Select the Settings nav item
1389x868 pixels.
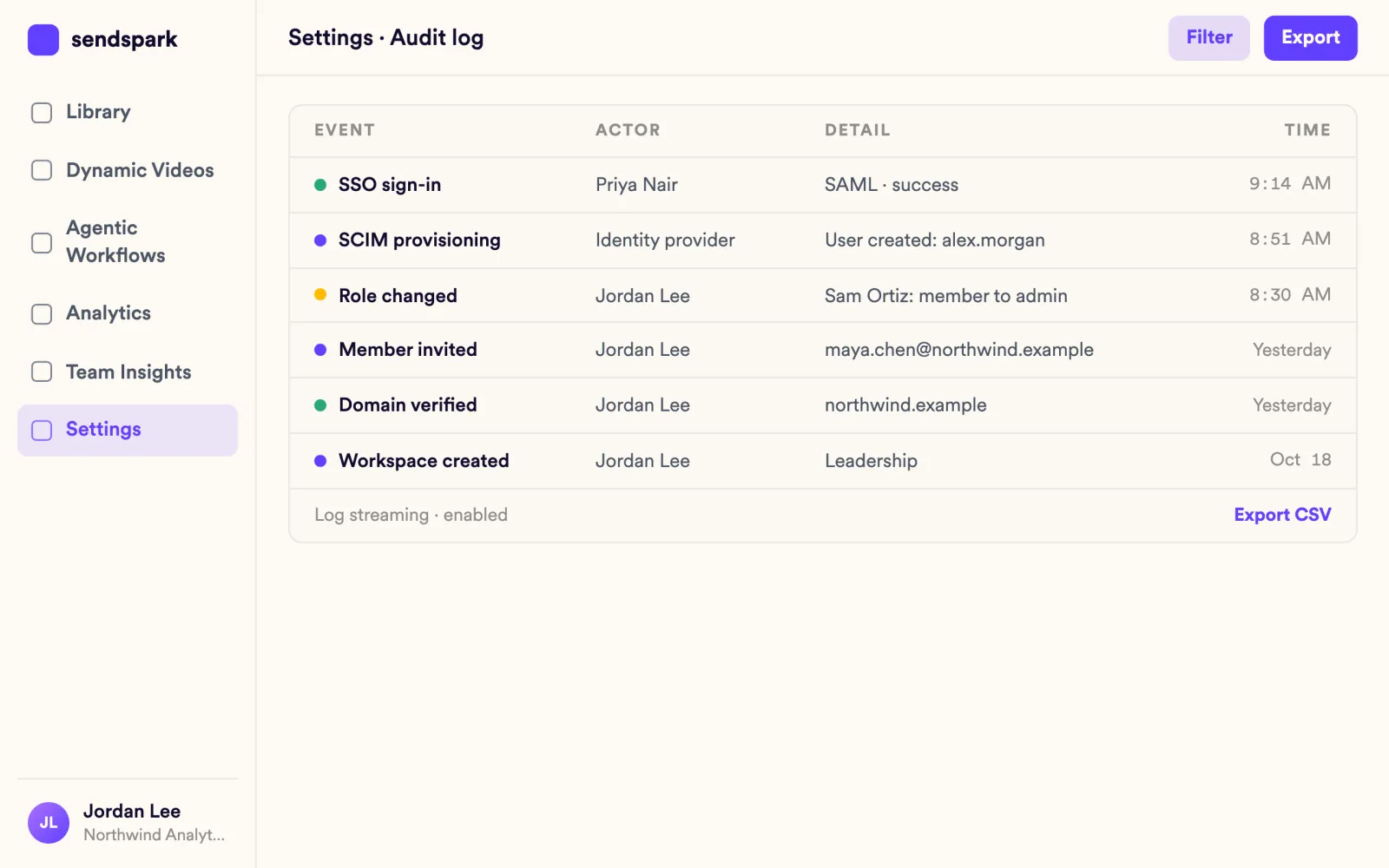pos(128,430)
